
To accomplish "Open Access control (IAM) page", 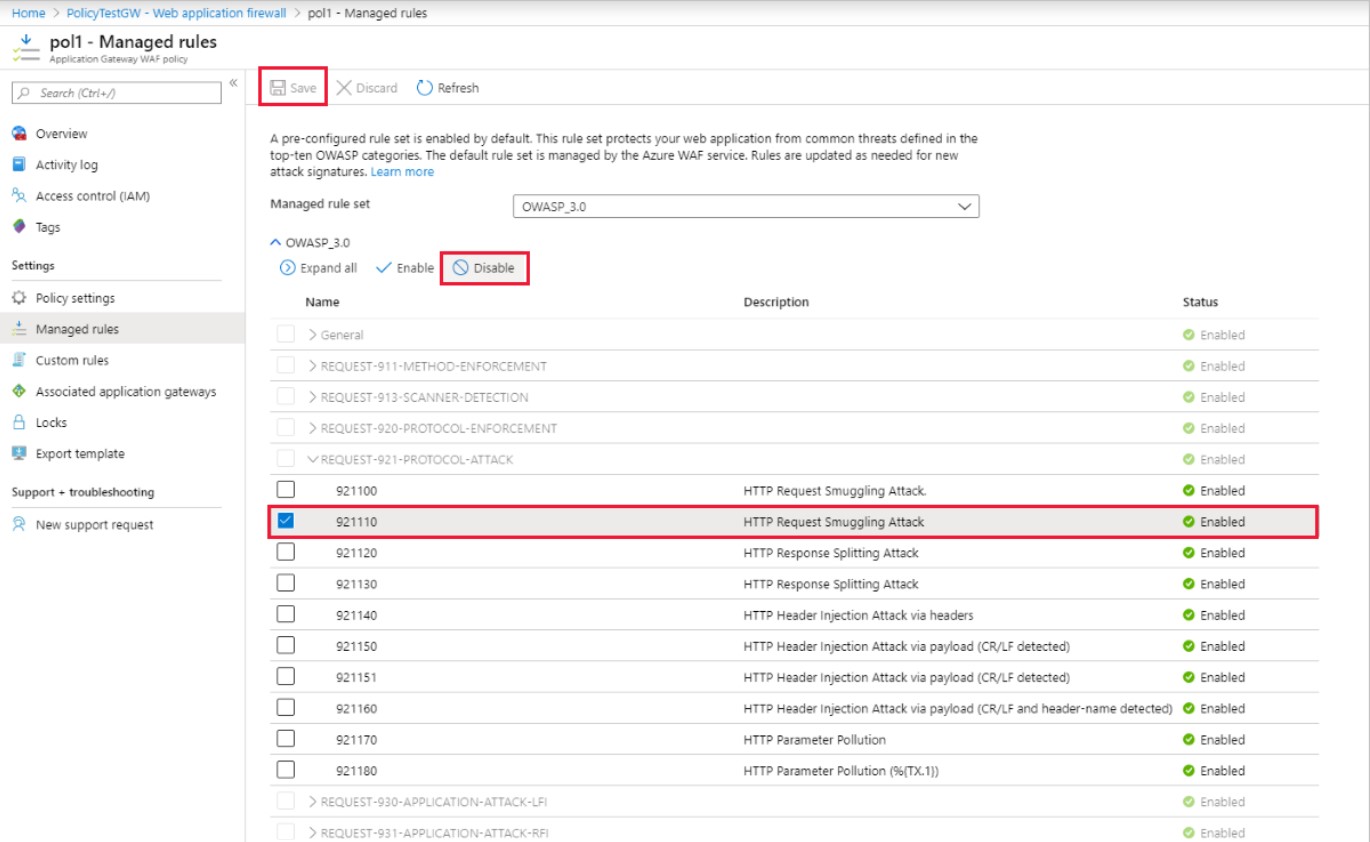I will 93,196.
